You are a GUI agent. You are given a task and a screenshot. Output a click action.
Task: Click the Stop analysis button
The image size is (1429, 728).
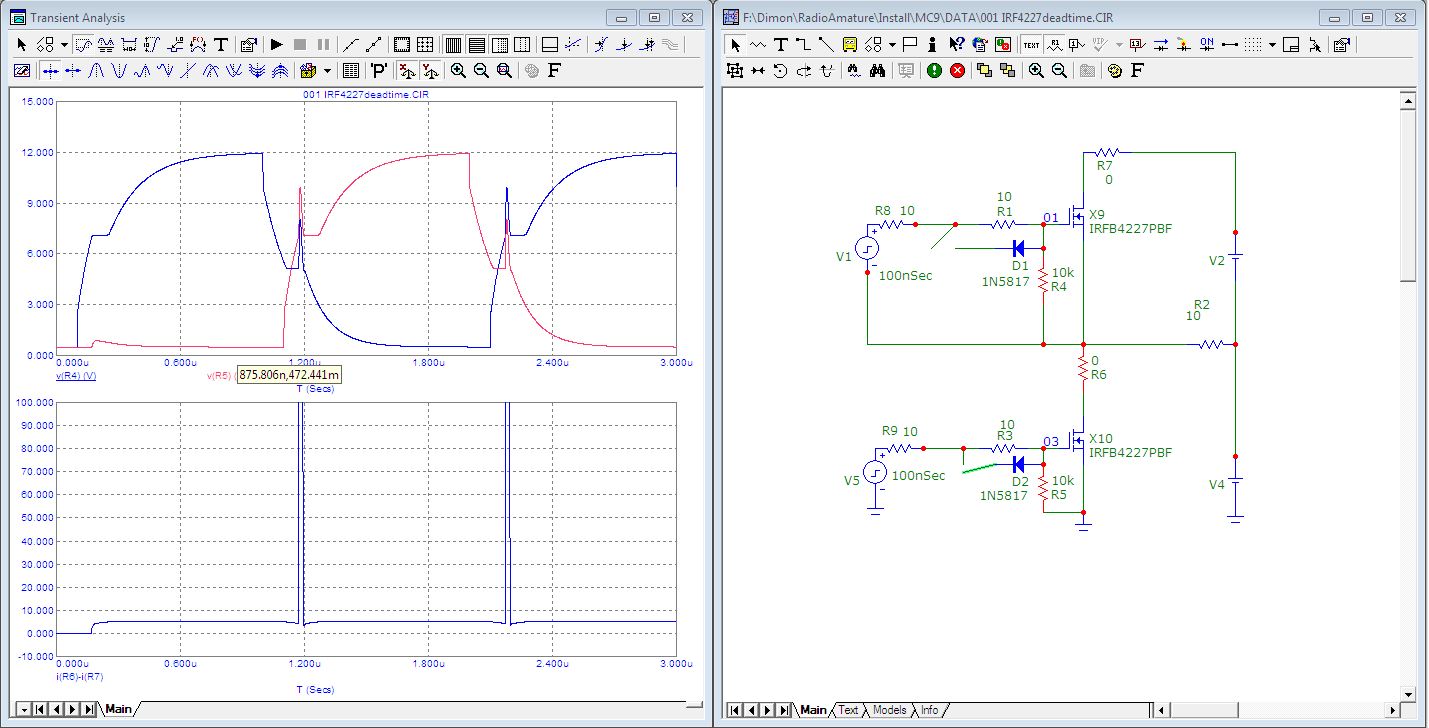300,44
